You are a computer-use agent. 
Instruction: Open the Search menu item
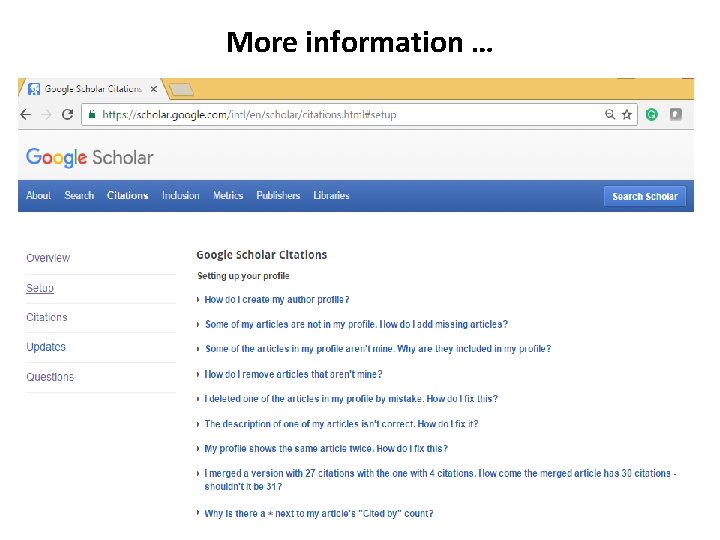pos(79,196)
